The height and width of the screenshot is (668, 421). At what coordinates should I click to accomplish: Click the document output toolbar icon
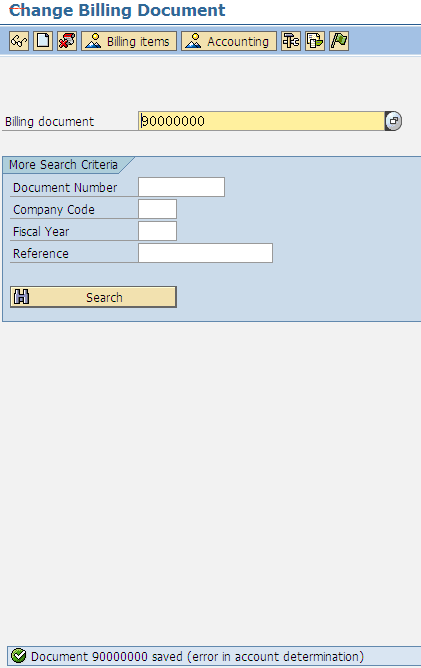(315, 41)
